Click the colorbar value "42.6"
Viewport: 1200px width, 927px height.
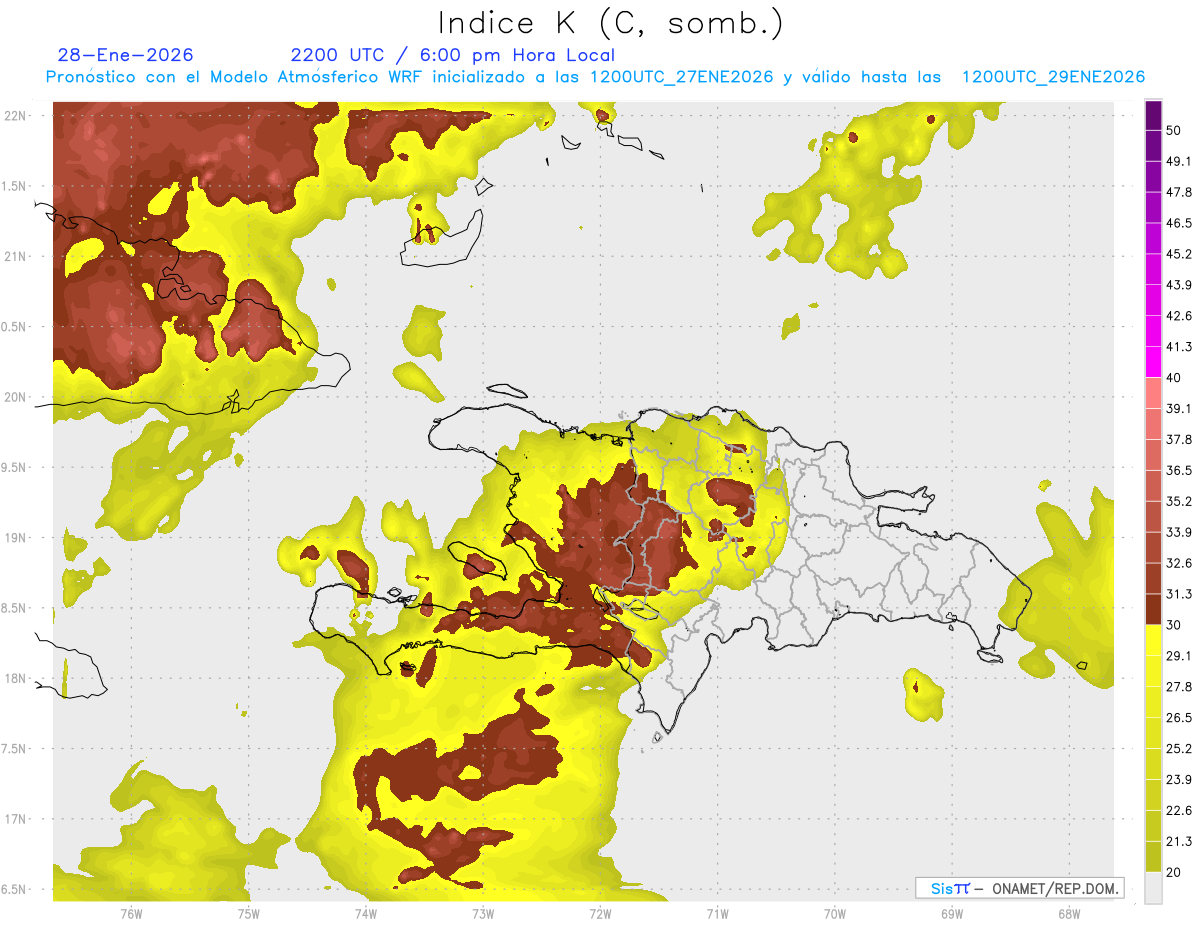[x=1180, y=316]
